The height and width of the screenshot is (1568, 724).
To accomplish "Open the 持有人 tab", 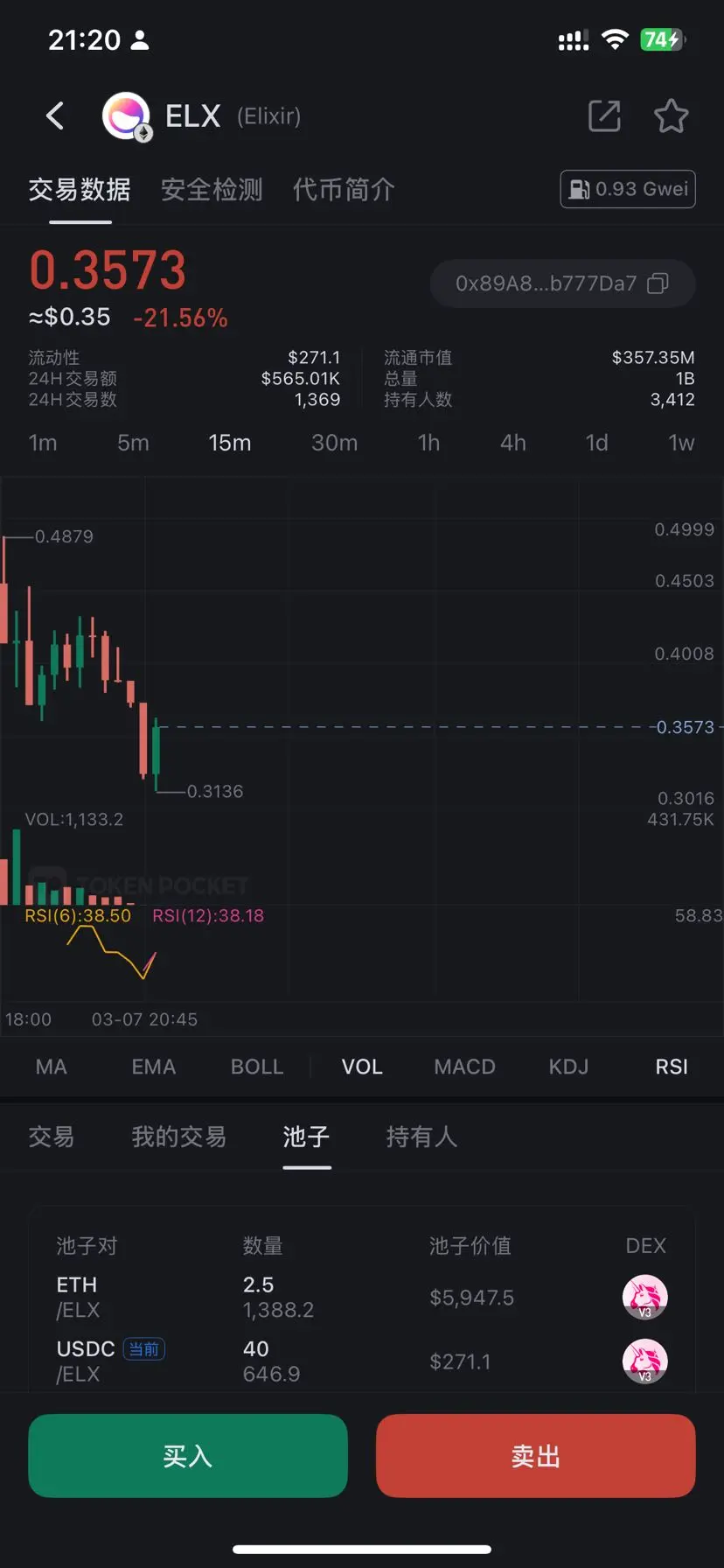I will 421,1137.
